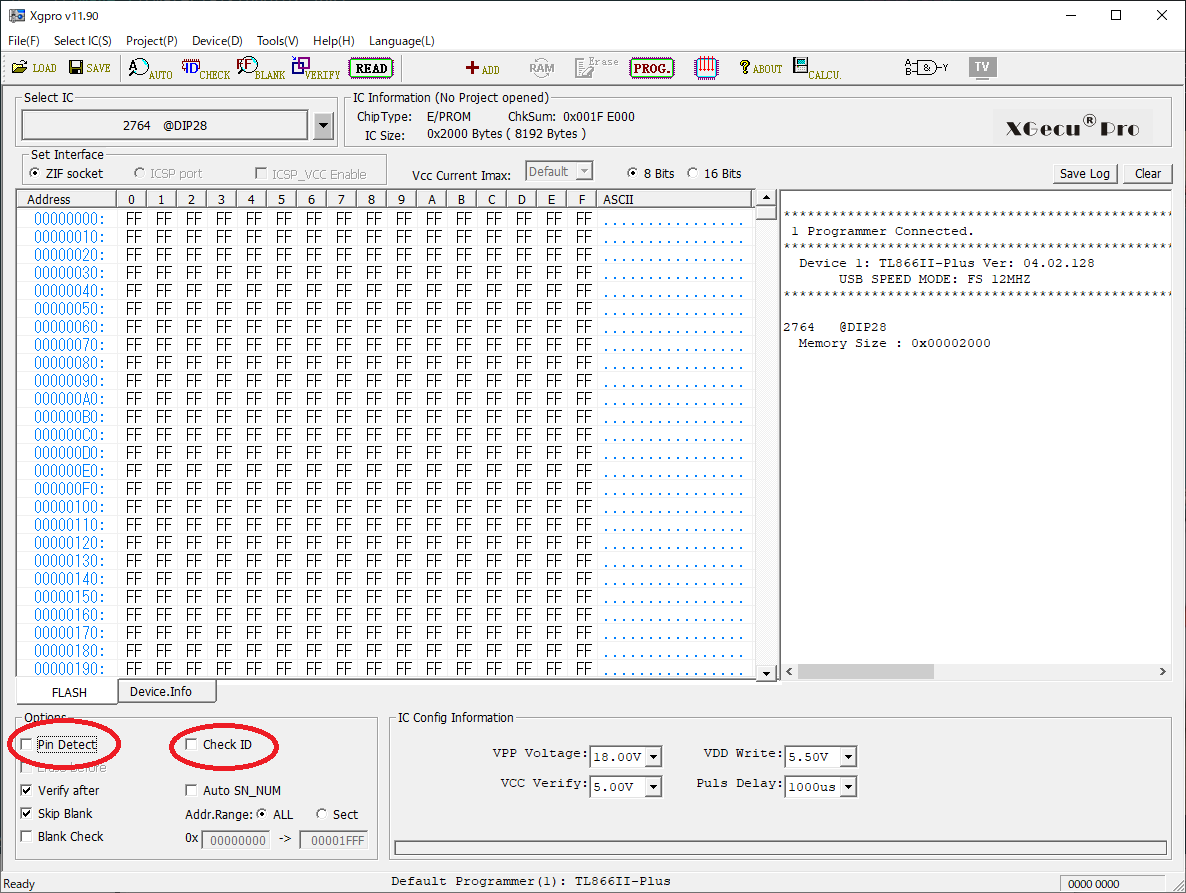Click the start address 00000000 field

235,840
